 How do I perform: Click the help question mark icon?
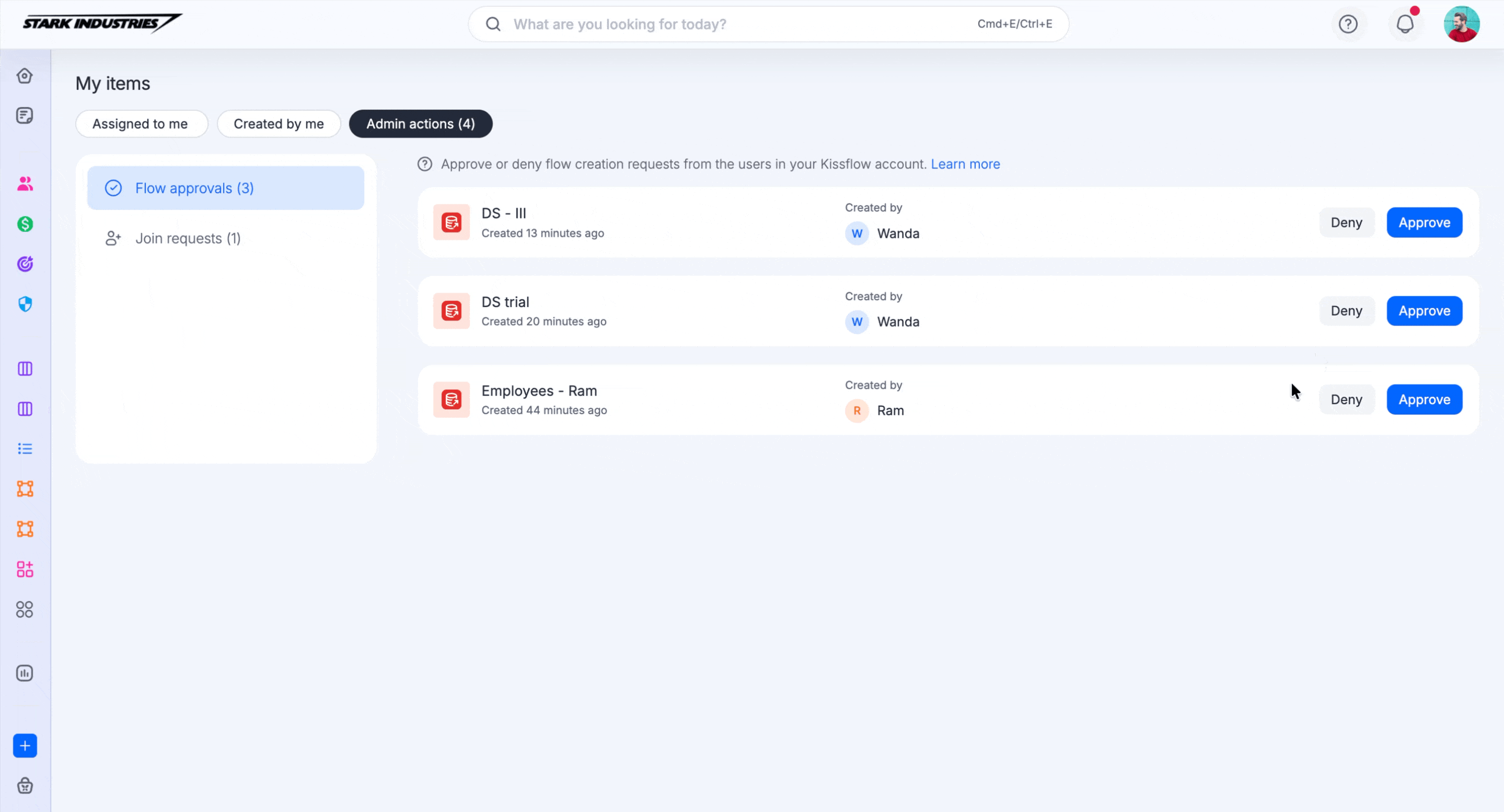[x=1348, y=24]
